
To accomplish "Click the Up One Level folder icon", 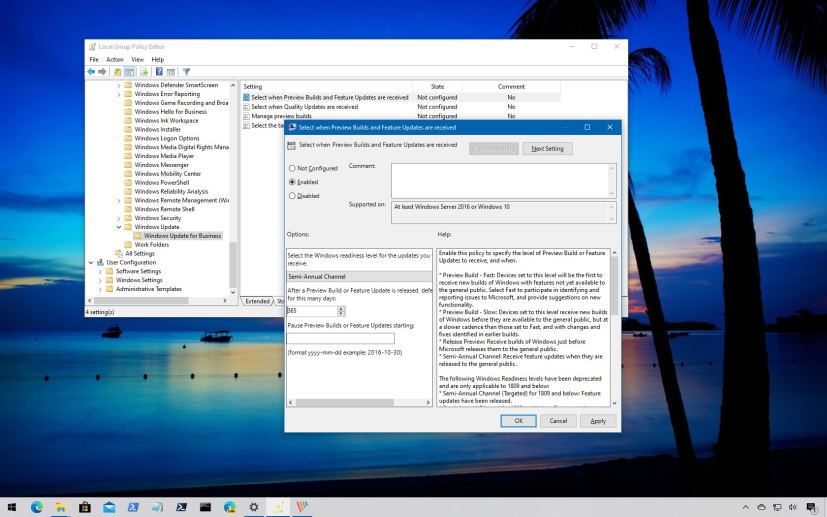I will click(x=118, y=72).
